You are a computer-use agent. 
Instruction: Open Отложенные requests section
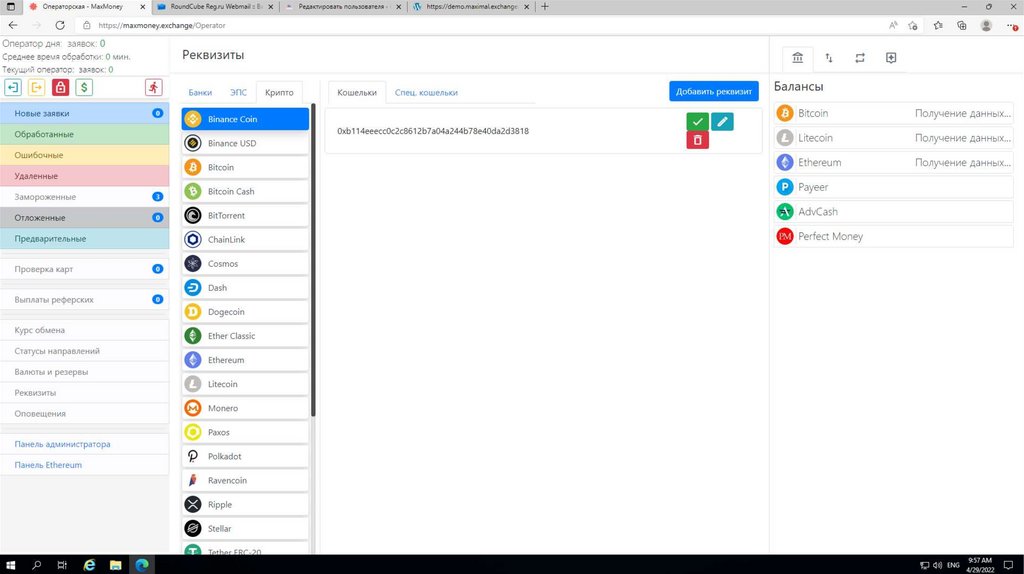[84, 217]
